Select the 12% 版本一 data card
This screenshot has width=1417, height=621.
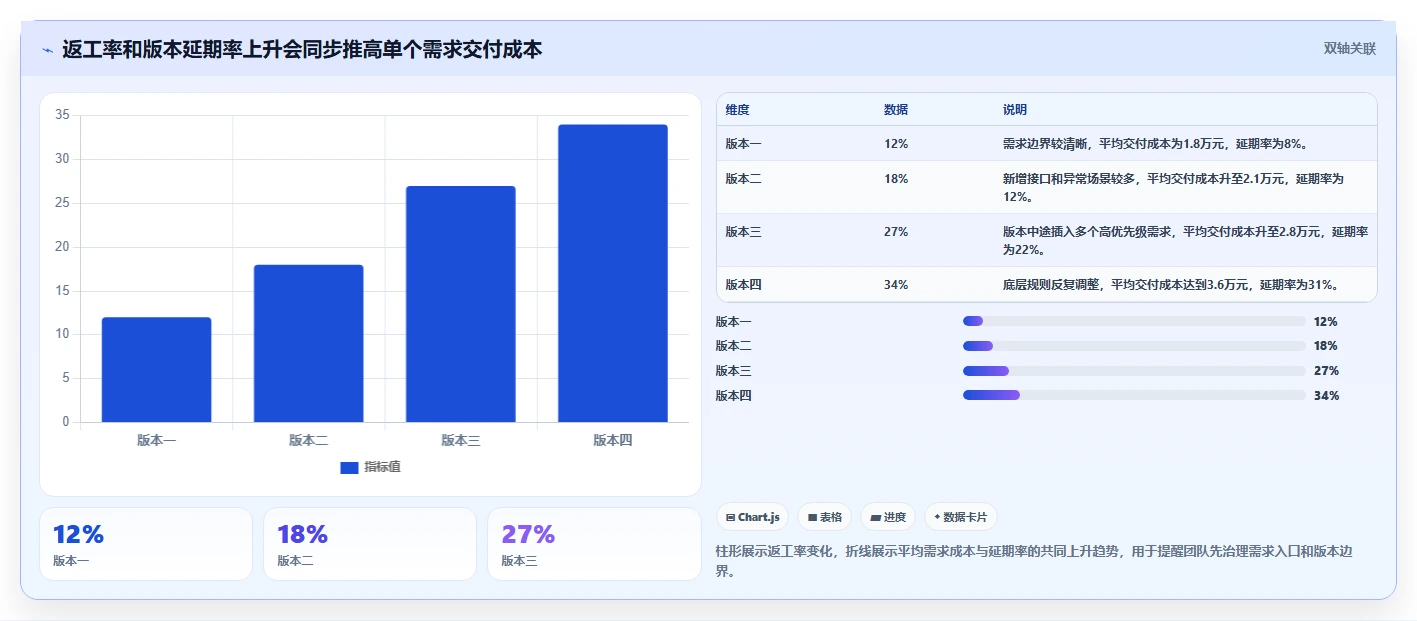pyautogui.click(x=146, y=544)
